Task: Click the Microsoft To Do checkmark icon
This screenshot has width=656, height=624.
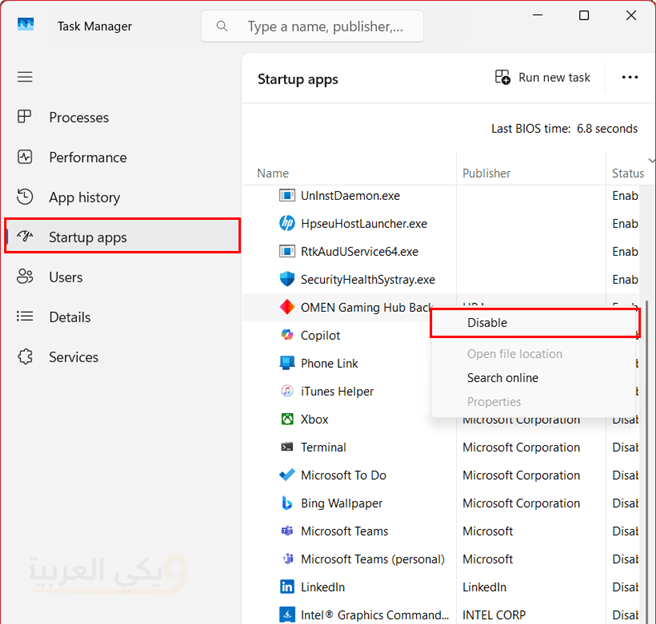Action: coord(287,475)
